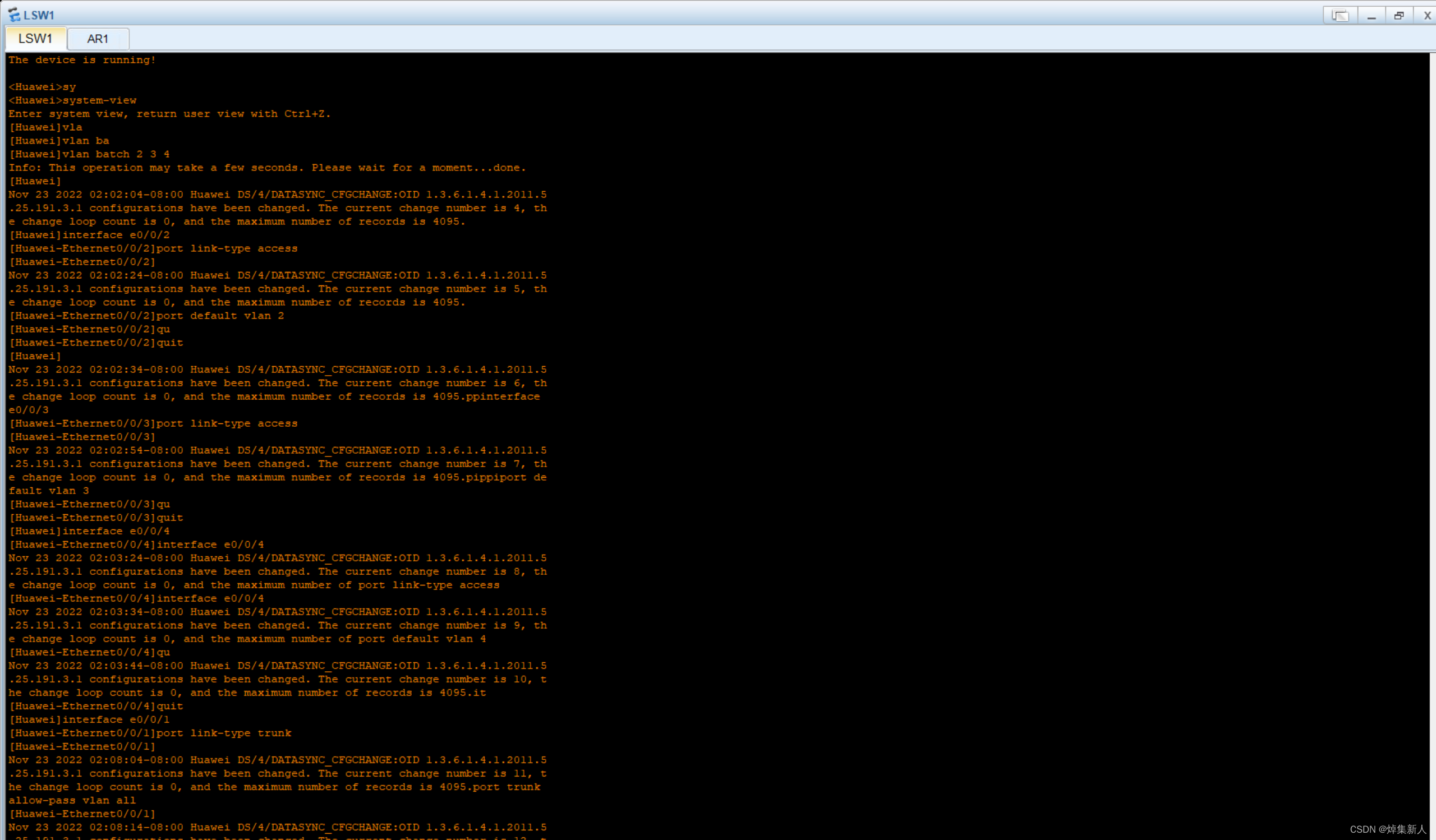Click the '[Huawei]interface e0/0/1' line
This screenshot has width=1436, height=840.
pyautogui.click(x=89, y=720)
